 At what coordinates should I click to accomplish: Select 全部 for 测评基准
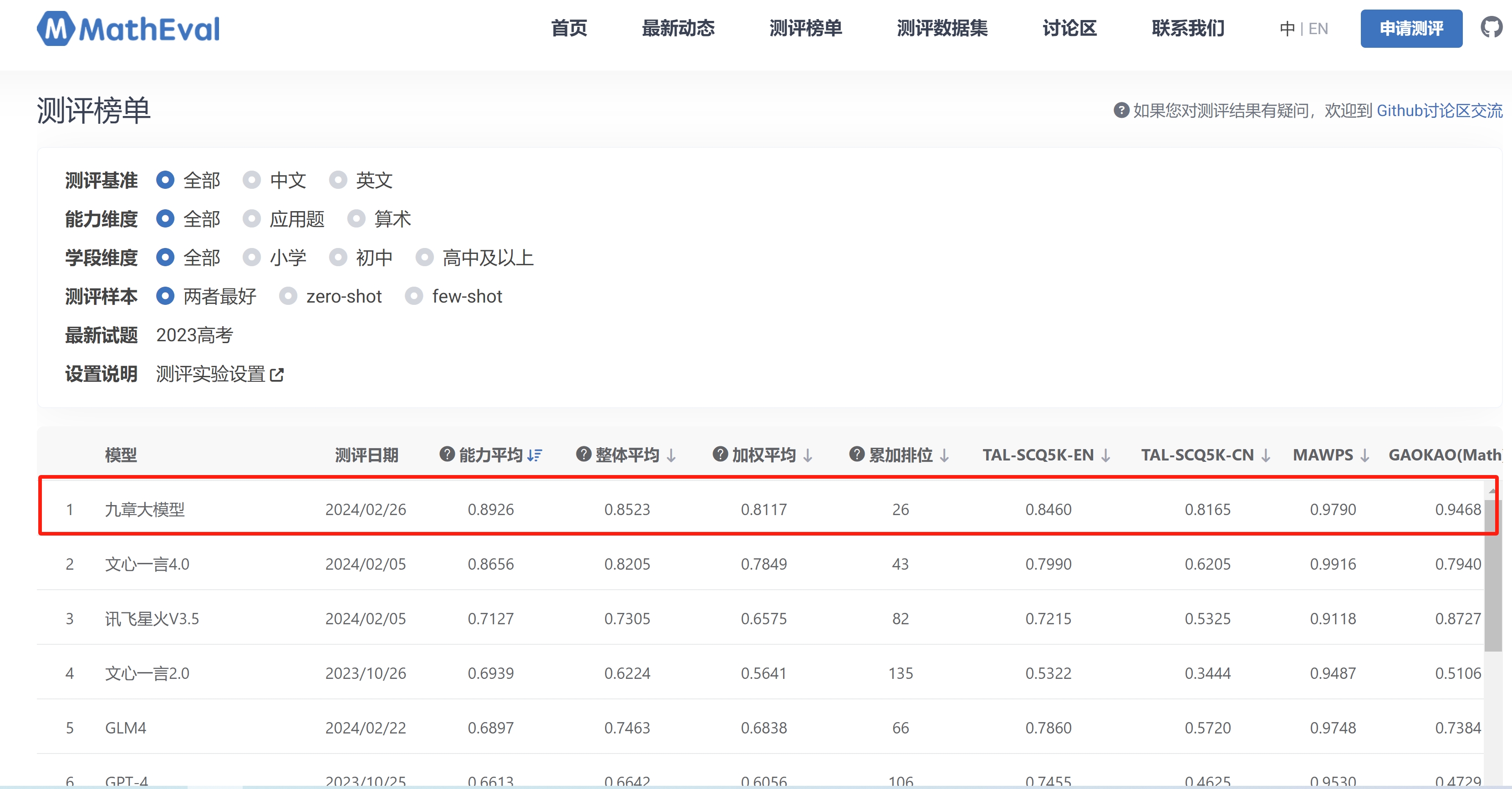coord(165,180)
